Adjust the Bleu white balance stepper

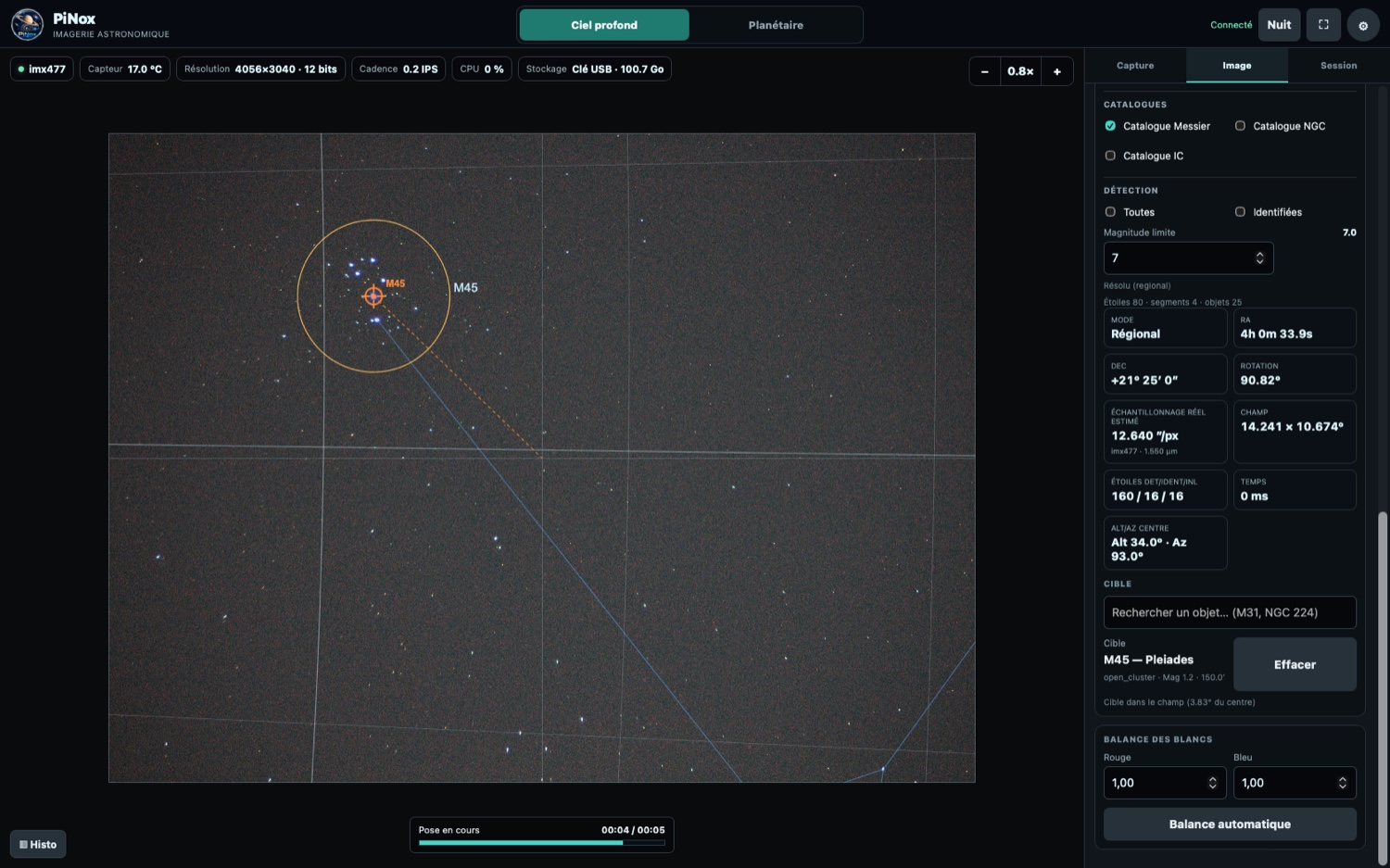1342,783
